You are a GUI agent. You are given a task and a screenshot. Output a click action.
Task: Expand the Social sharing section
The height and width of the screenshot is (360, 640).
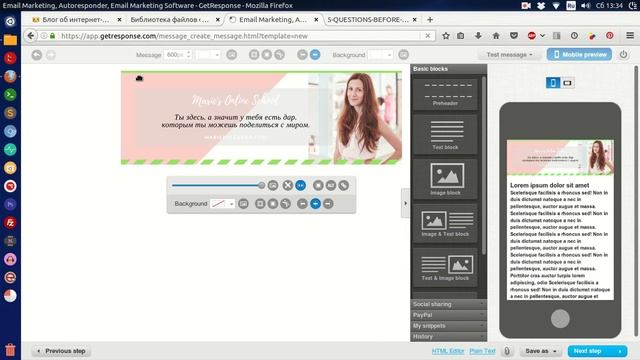pyautogui.click(x=449, y=304)
